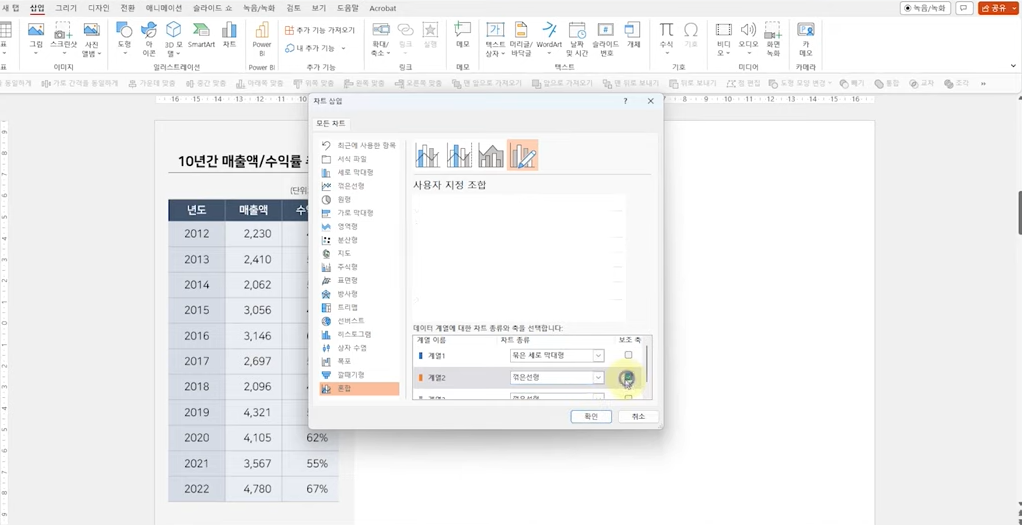Insert 슬라이드 번호

[x=606, y=38]
